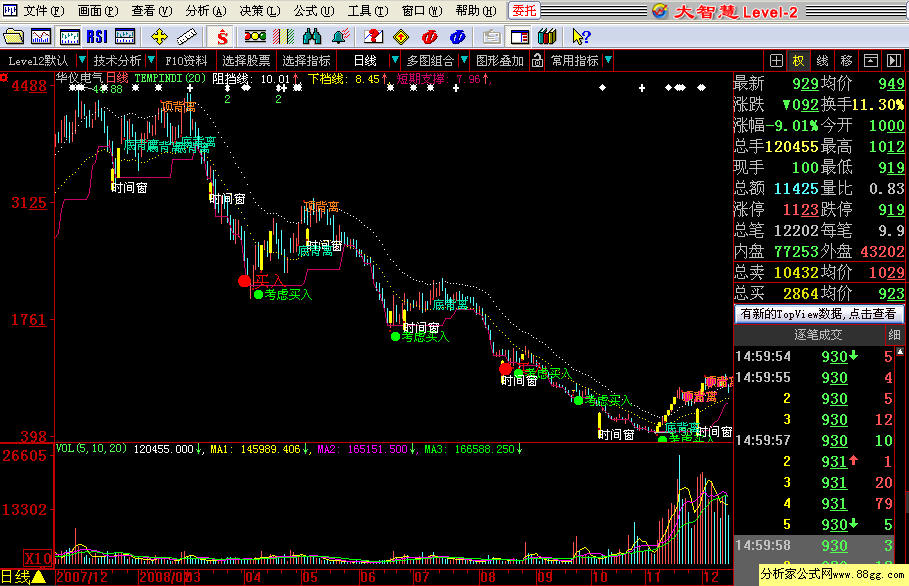Click the lock icon beside 图形叠加
This screenshot has width=909, height=586.
point(537,60)
